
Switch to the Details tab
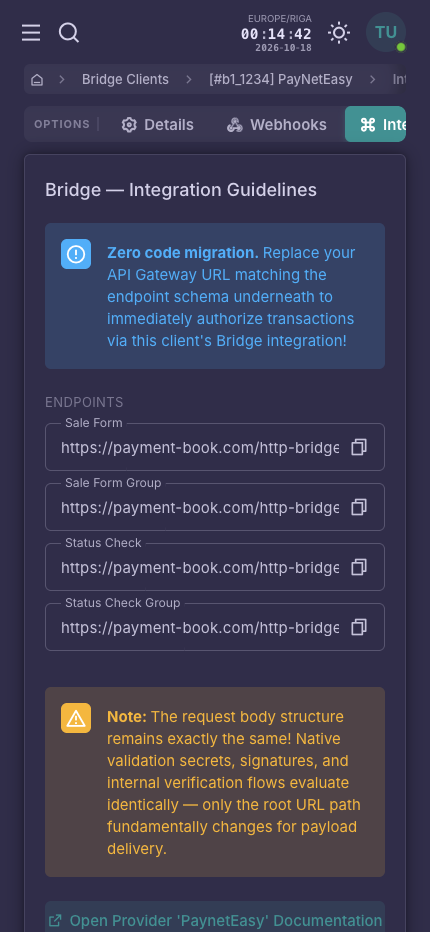tap(158, 125)
